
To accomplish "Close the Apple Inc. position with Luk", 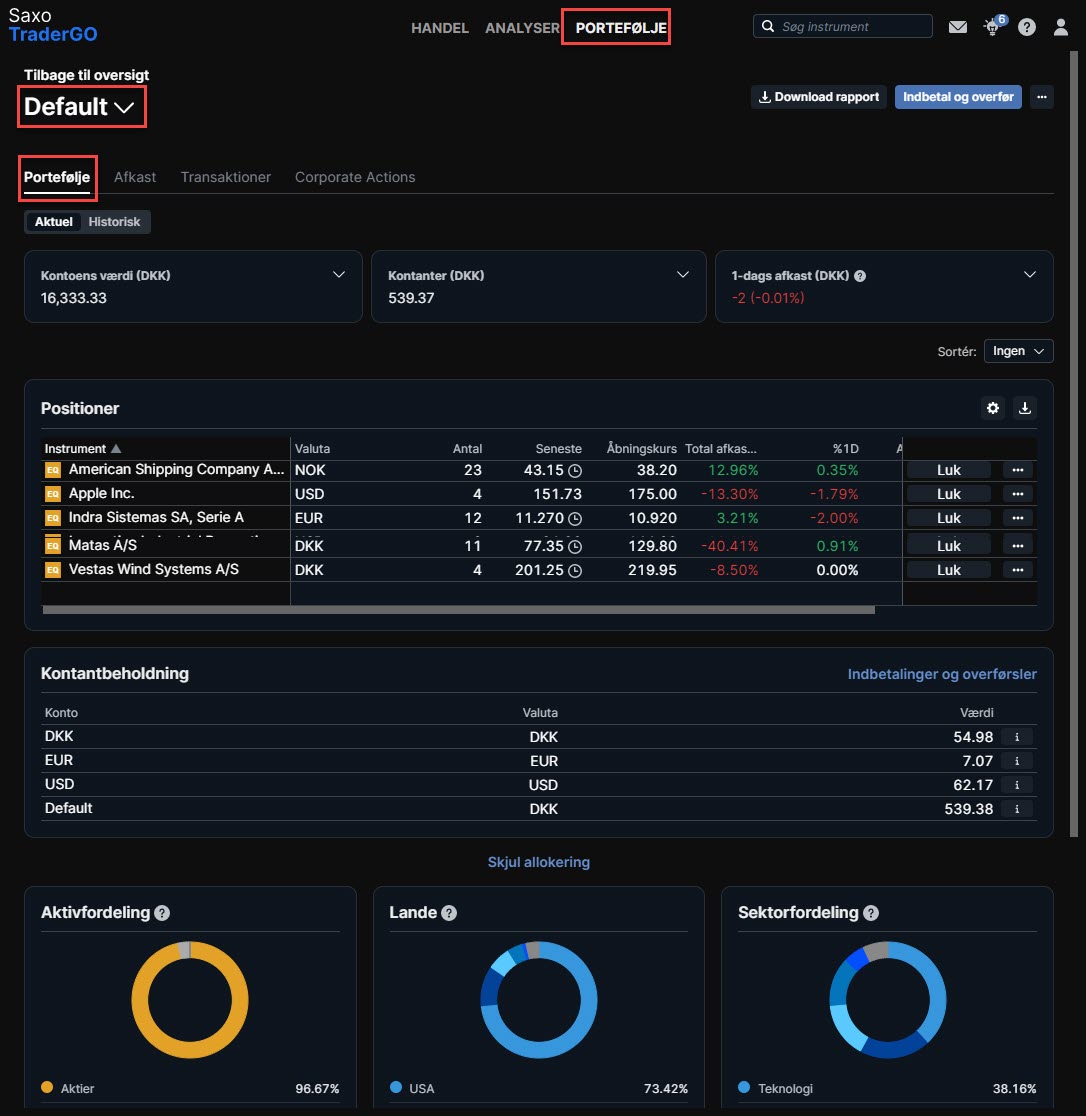I will coord(949,494).
